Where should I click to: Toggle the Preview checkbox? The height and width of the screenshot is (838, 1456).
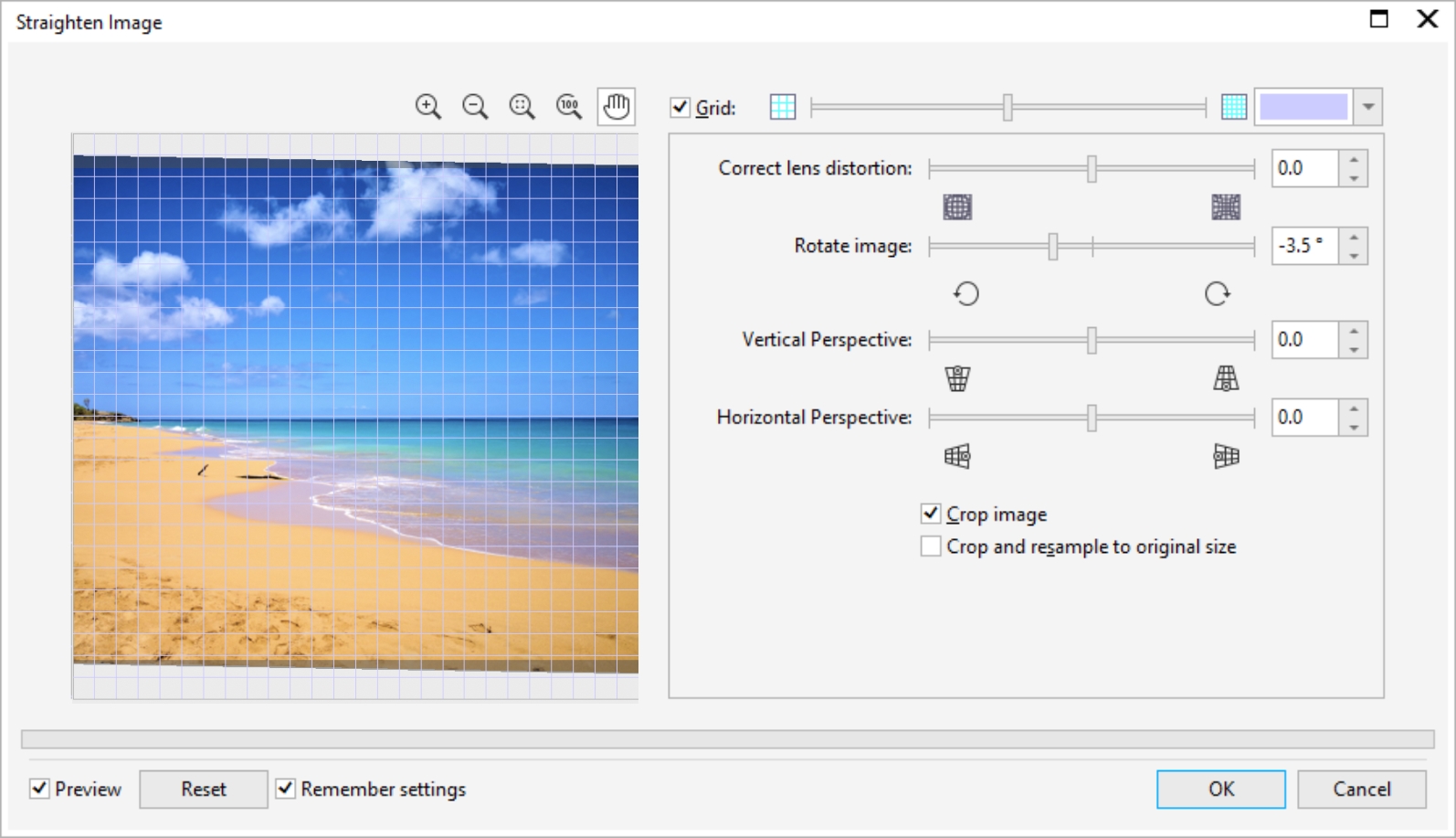pyautogui.click(x=39, y=789)
